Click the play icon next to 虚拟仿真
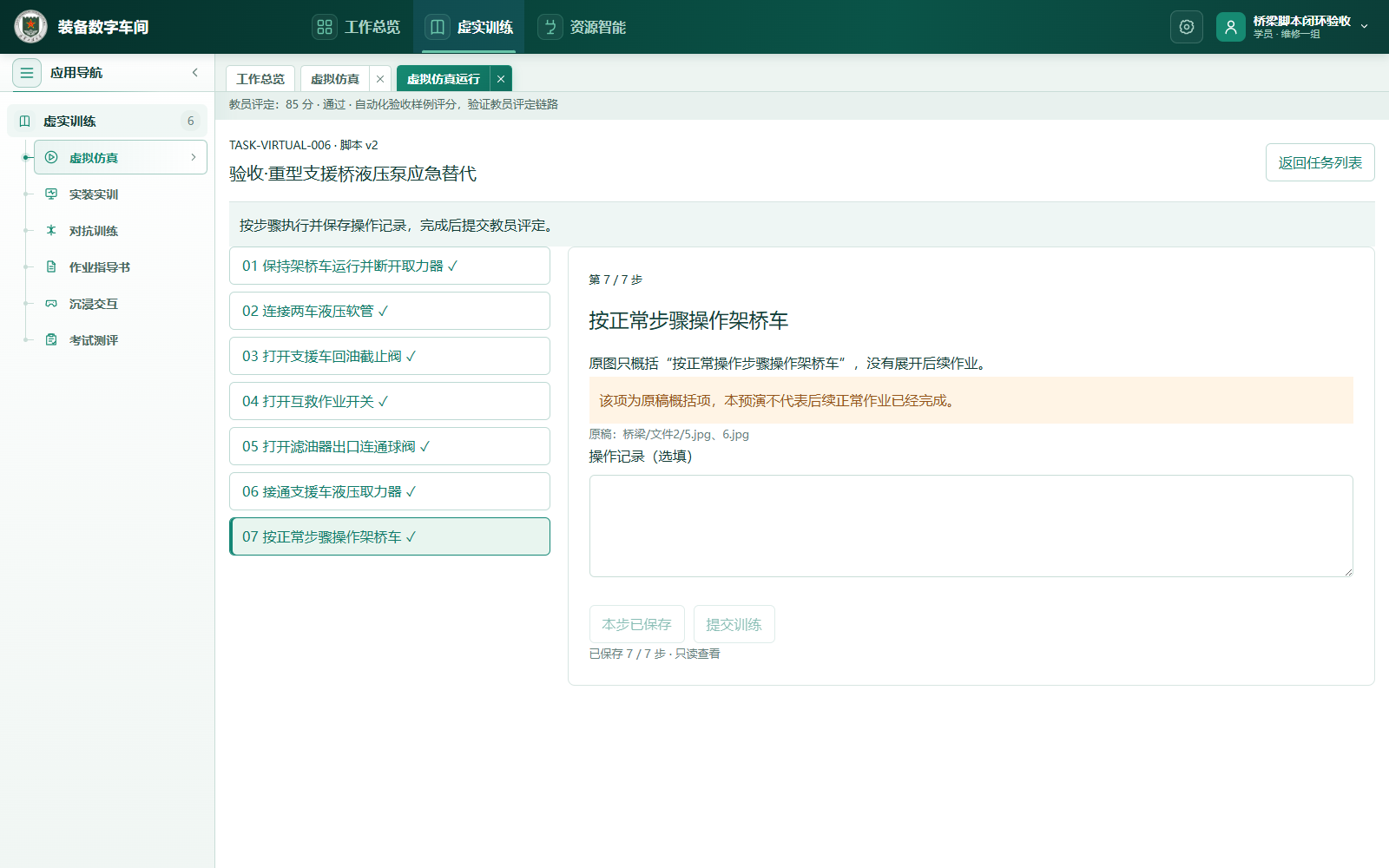Viewport: 1389px width, 868px height. [x=51, y=157]
